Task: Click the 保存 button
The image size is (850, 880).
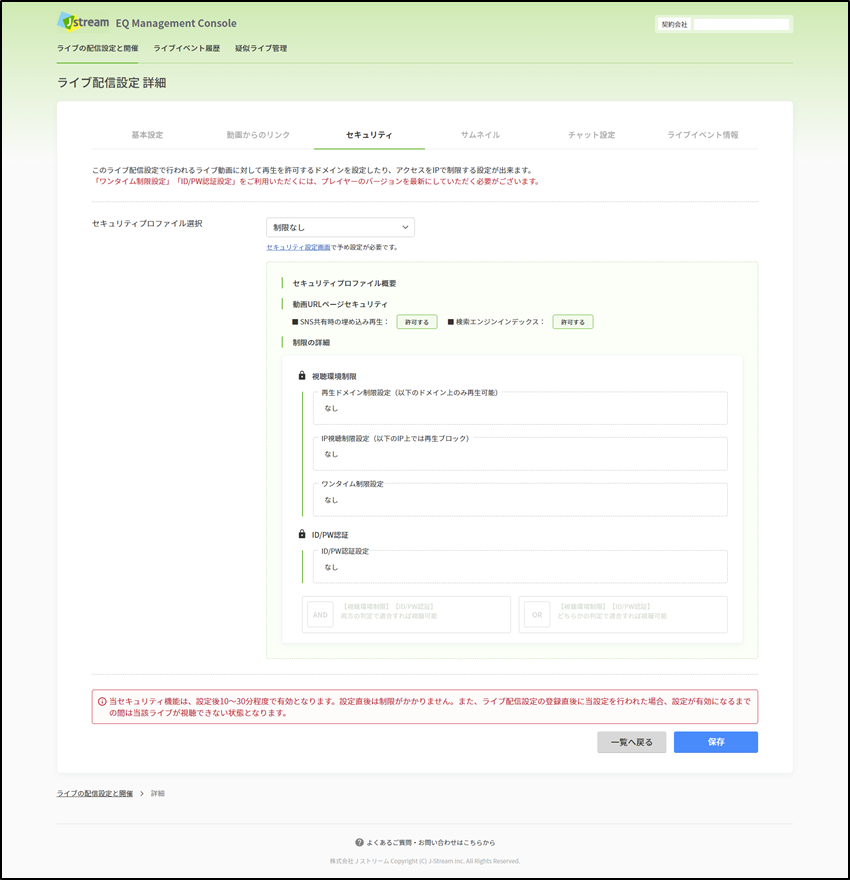Action: [716, 742]
